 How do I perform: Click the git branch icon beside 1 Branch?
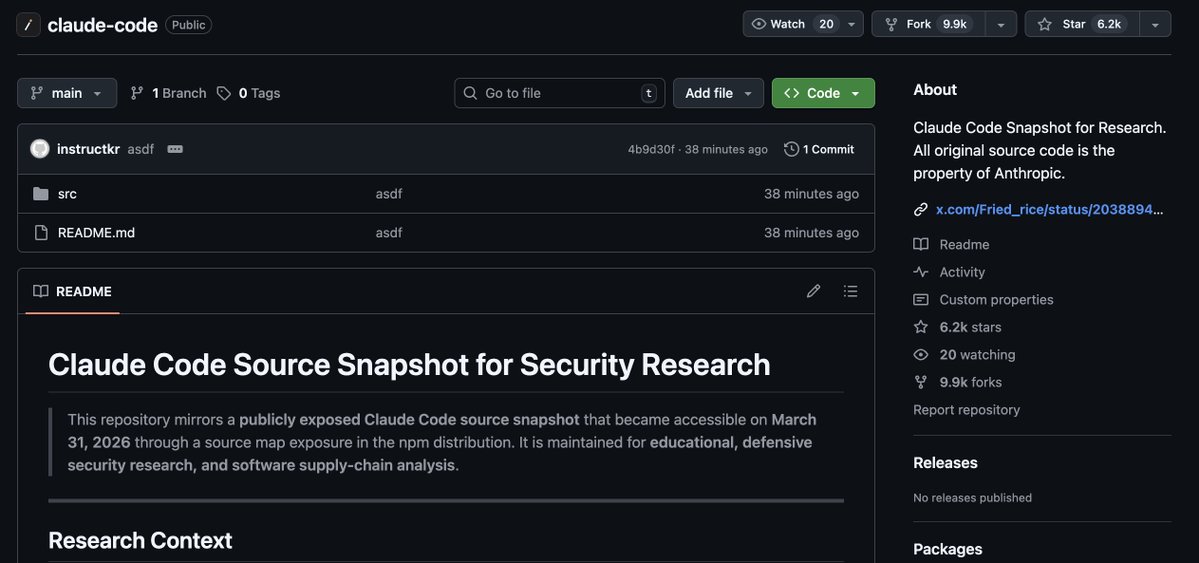point(137,93)
